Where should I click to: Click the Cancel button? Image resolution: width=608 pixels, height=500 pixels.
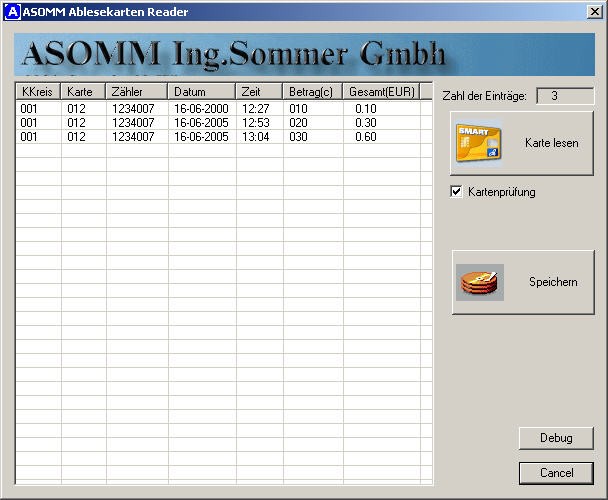pyautogui.click(x=556, y=473)
